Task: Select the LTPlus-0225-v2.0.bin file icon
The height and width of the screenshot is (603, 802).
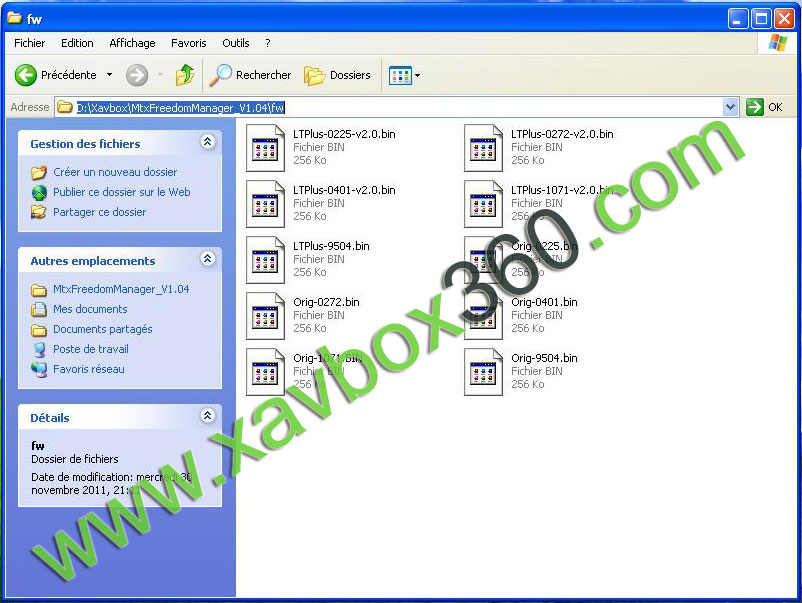Action: coord(265,148)
